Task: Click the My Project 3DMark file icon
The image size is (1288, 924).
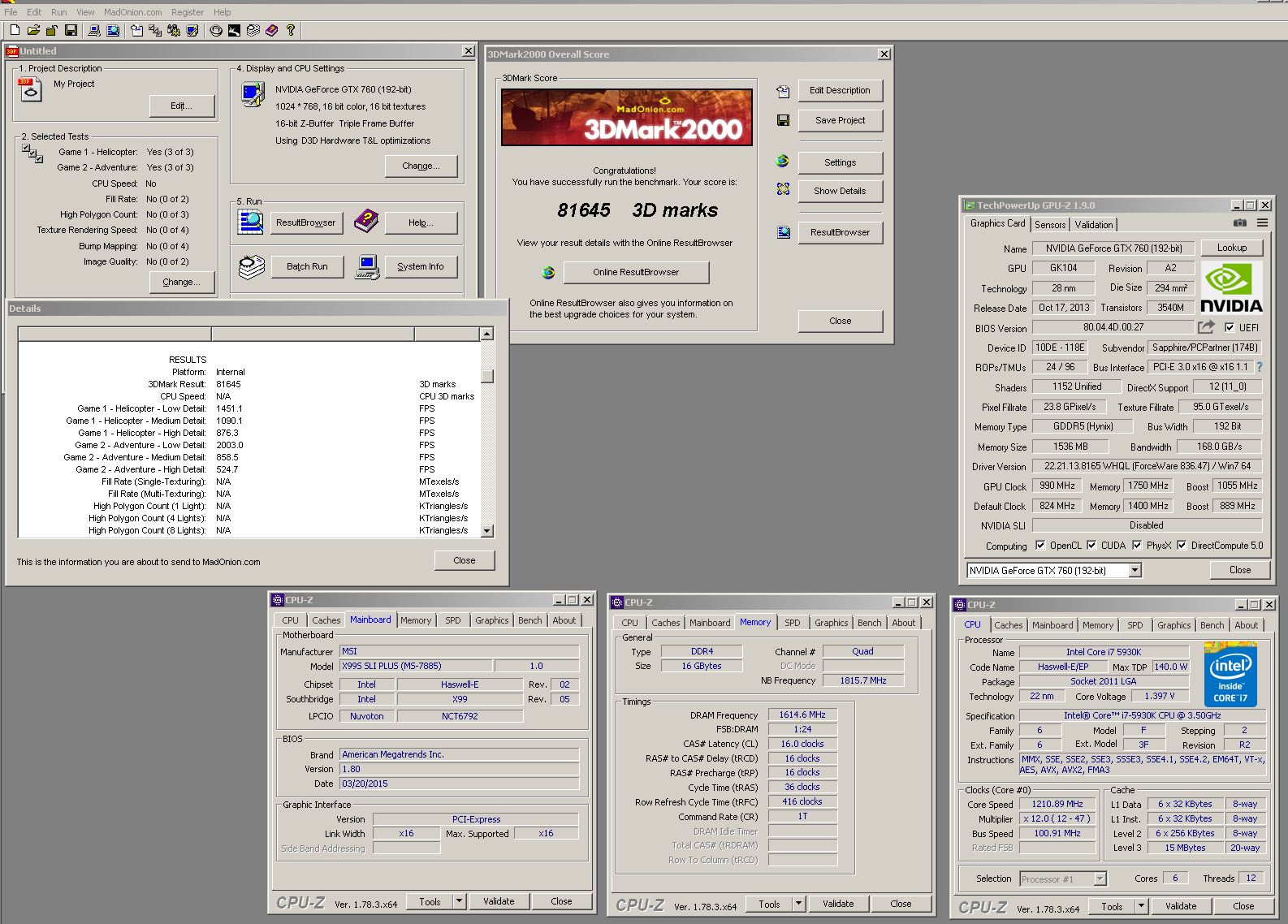Action: (30, 89)
